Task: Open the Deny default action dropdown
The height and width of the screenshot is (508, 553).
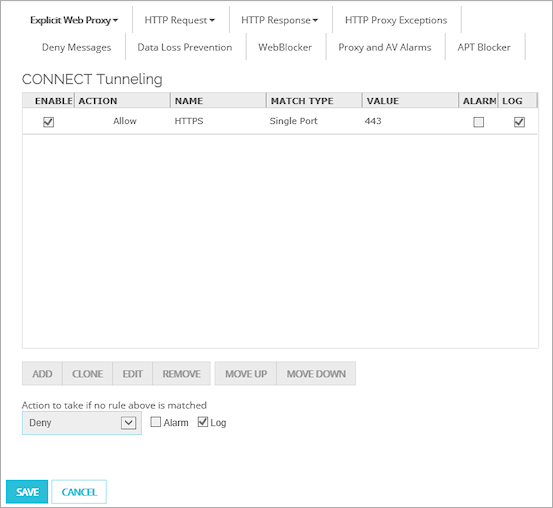Action: pos(82,423)
